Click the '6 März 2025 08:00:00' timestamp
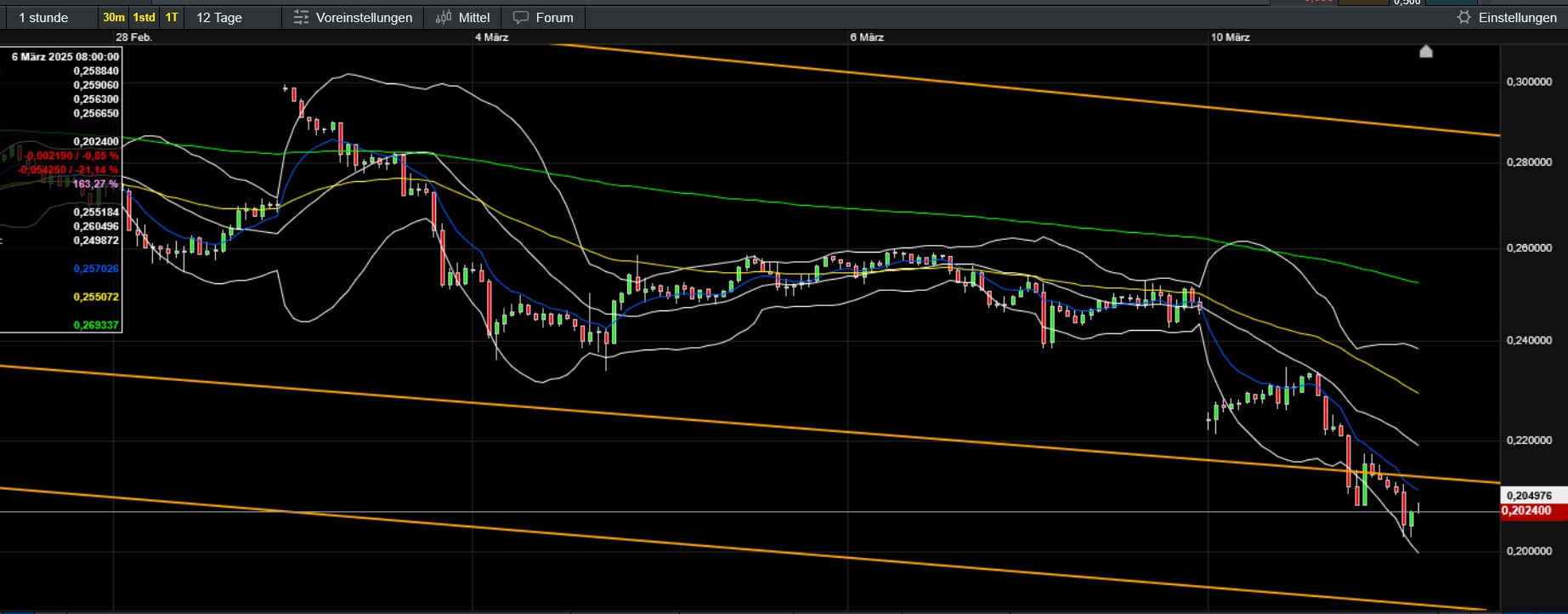 65,57
